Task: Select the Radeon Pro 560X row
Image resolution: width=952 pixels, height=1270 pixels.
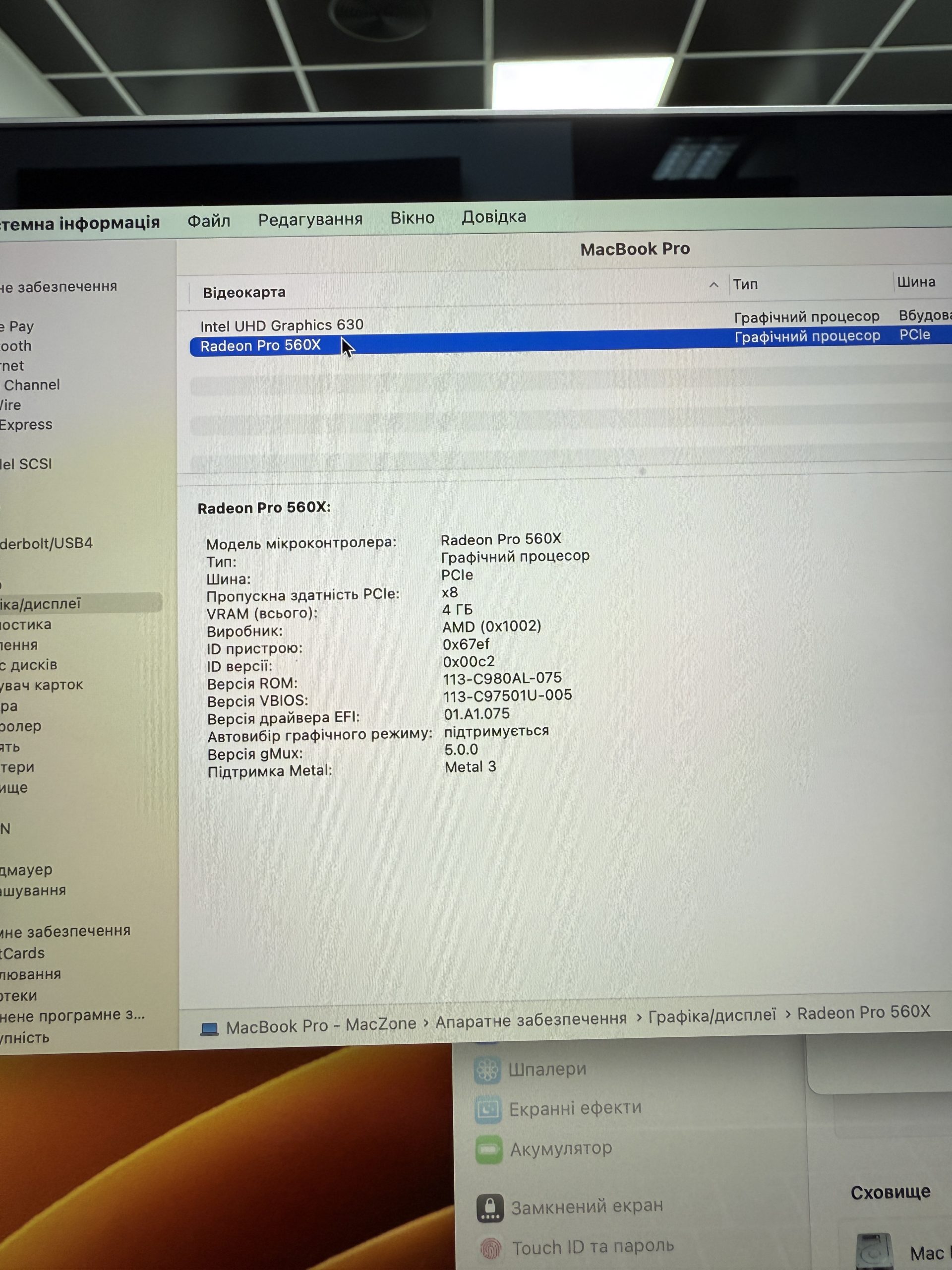Action: click(x=570, y=343)
